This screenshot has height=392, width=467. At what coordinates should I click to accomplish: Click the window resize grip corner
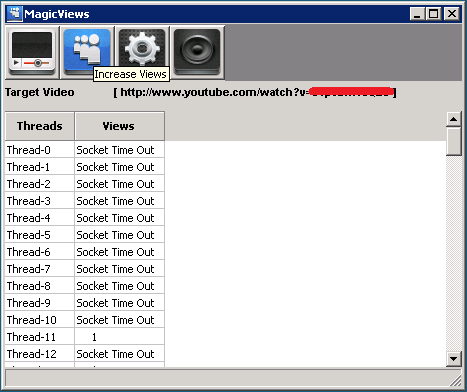click(x=455, y=380)
